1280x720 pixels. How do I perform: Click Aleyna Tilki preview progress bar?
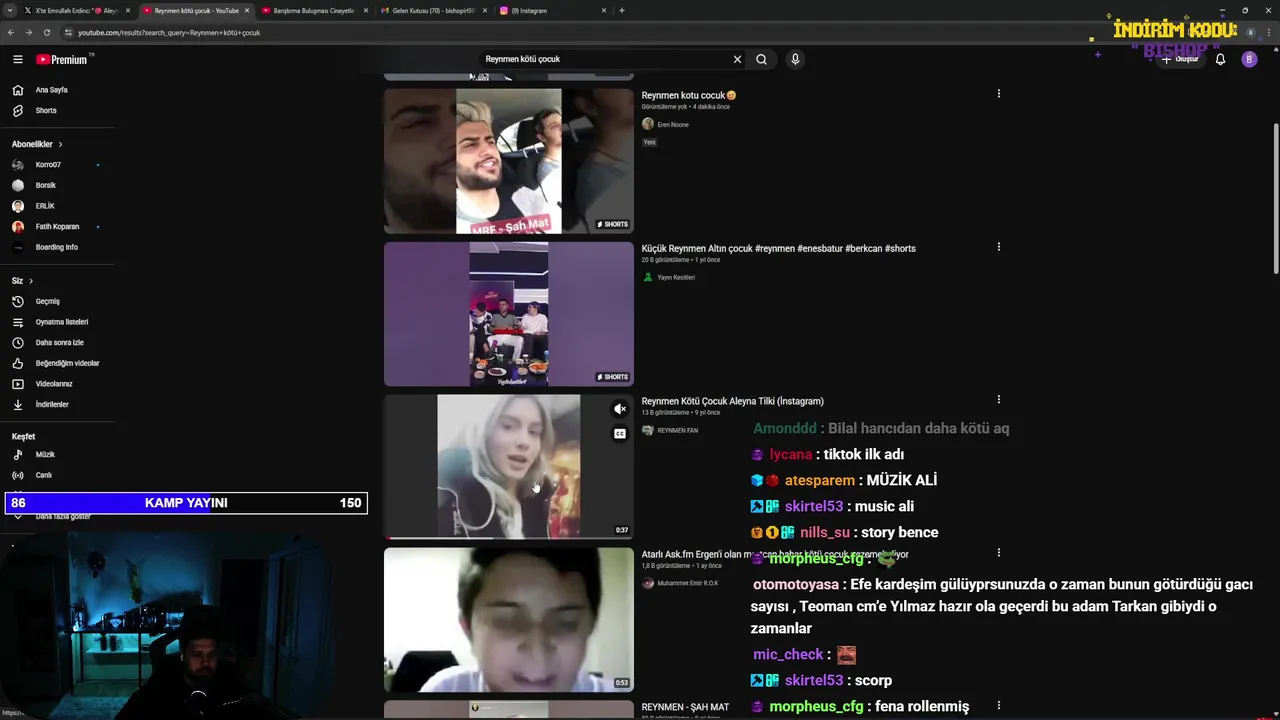pyautogui.click(x=509, y=538)
